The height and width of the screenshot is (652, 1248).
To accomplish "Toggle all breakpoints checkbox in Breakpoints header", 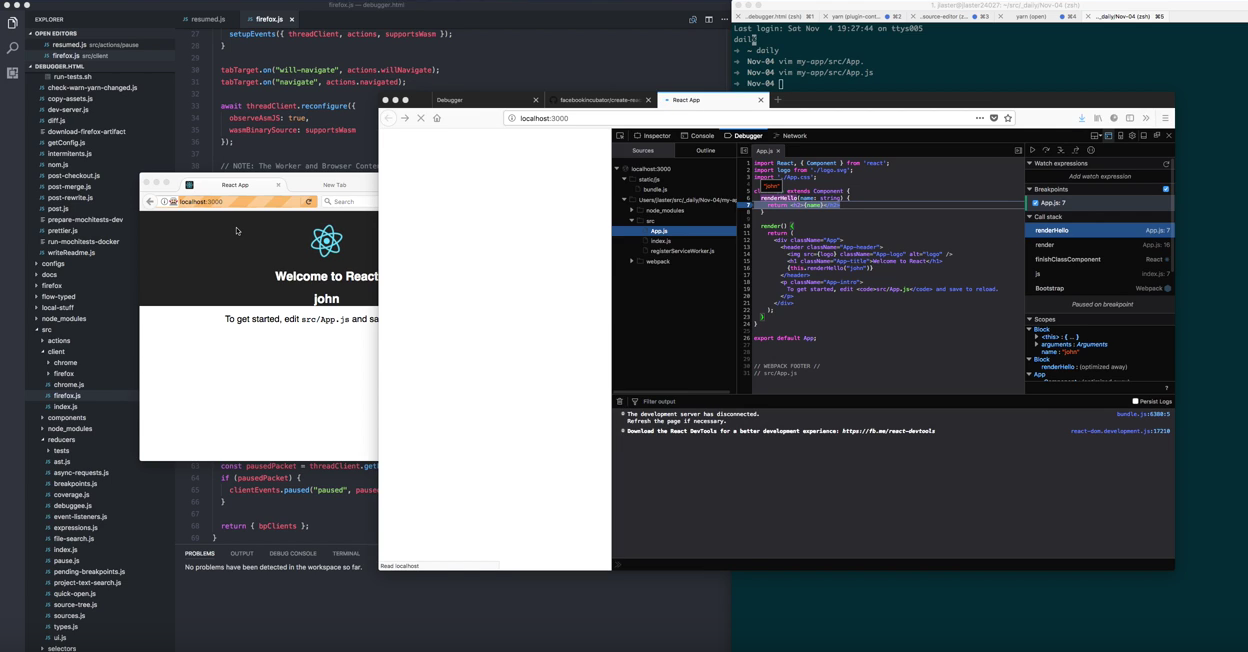I will coord(1166,189).
